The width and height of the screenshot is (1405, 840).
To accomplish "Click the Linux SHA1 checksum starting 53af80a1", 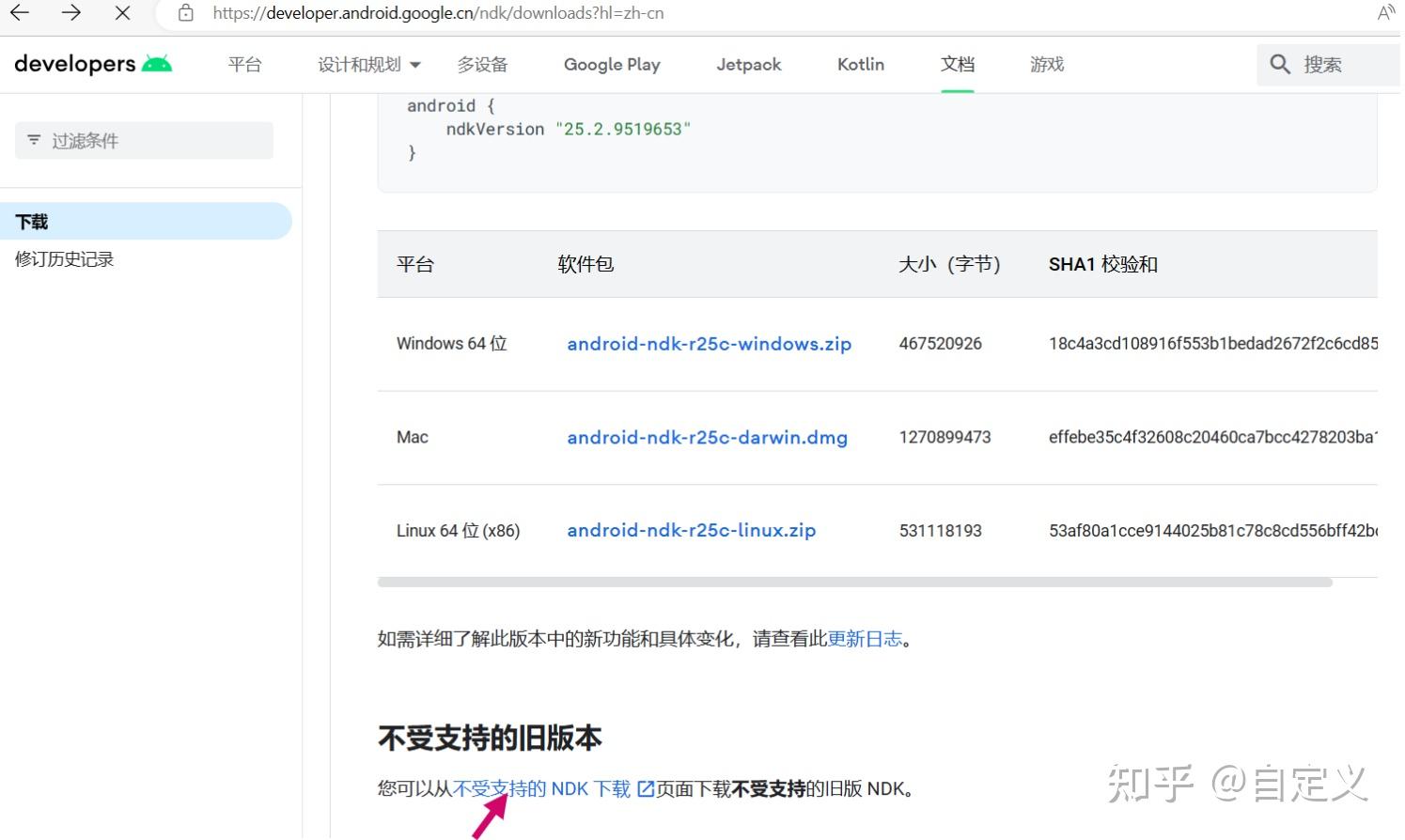I will 1213,531.
